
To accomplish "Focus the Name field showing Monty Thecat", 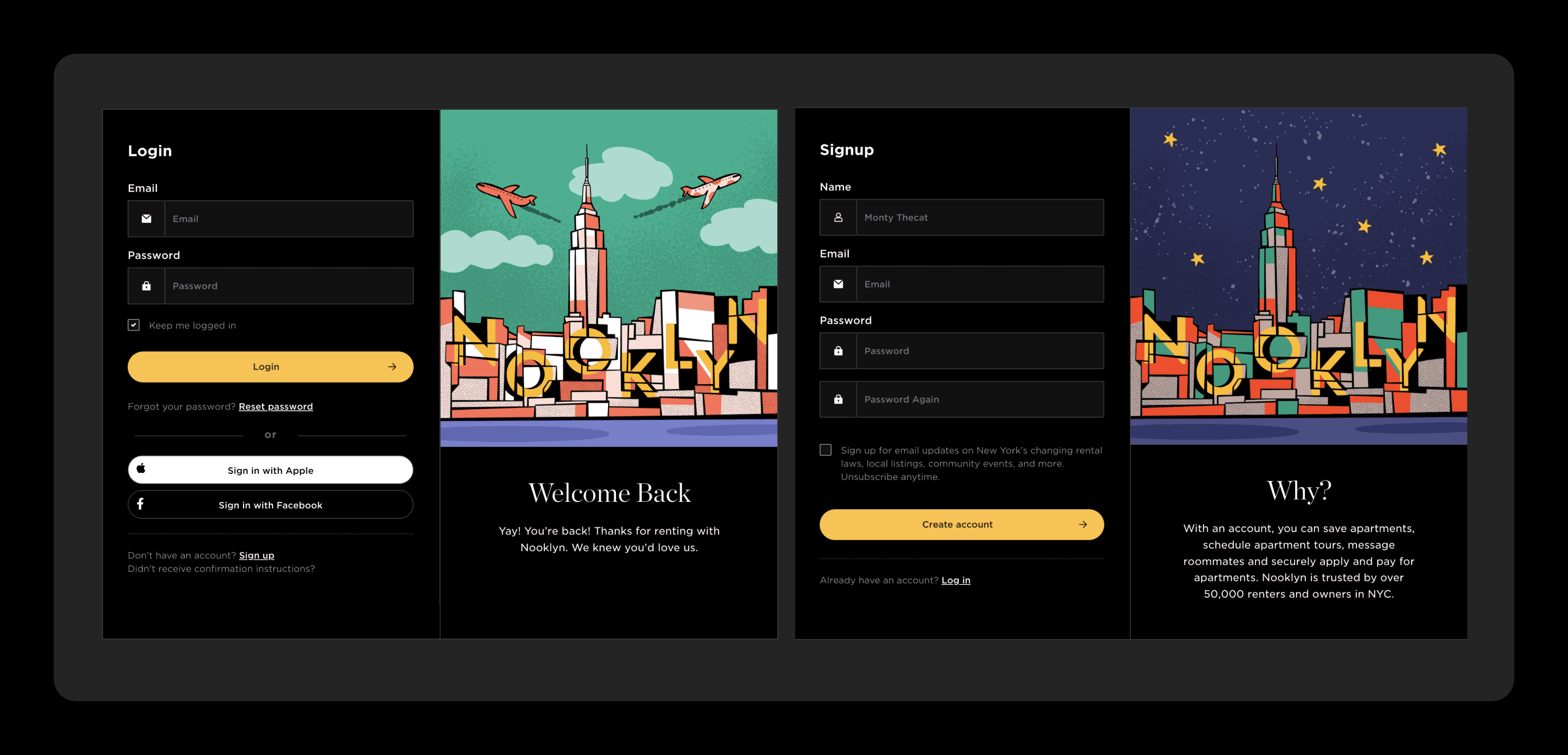I will [979, 217].
